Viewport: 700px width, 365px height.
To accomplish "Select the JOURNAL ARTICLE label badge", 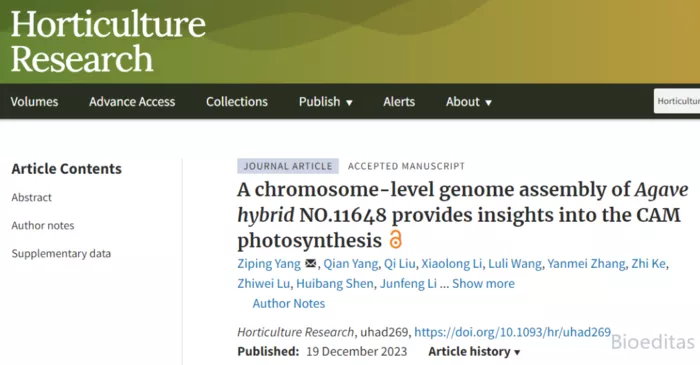I will [288, 166].
